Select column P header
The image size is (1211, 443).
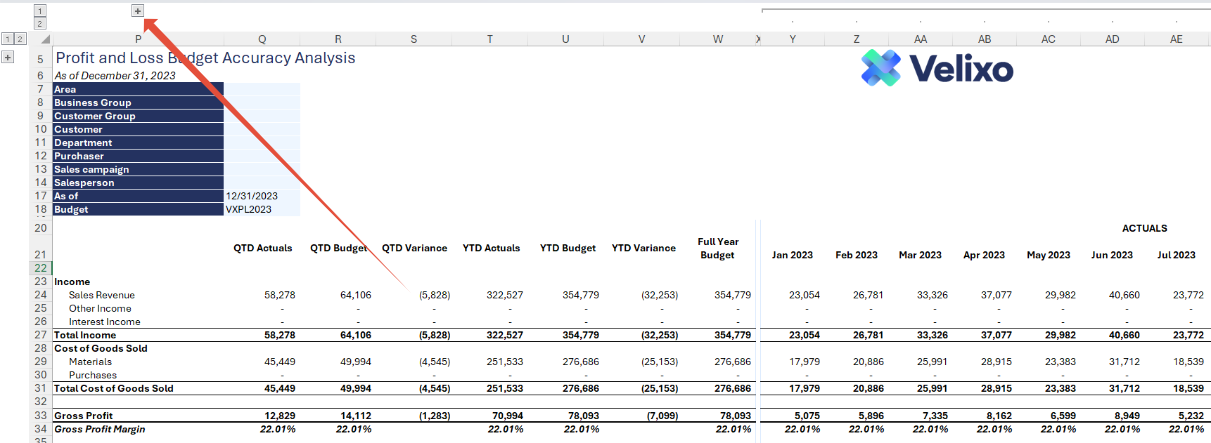(138, 39)
